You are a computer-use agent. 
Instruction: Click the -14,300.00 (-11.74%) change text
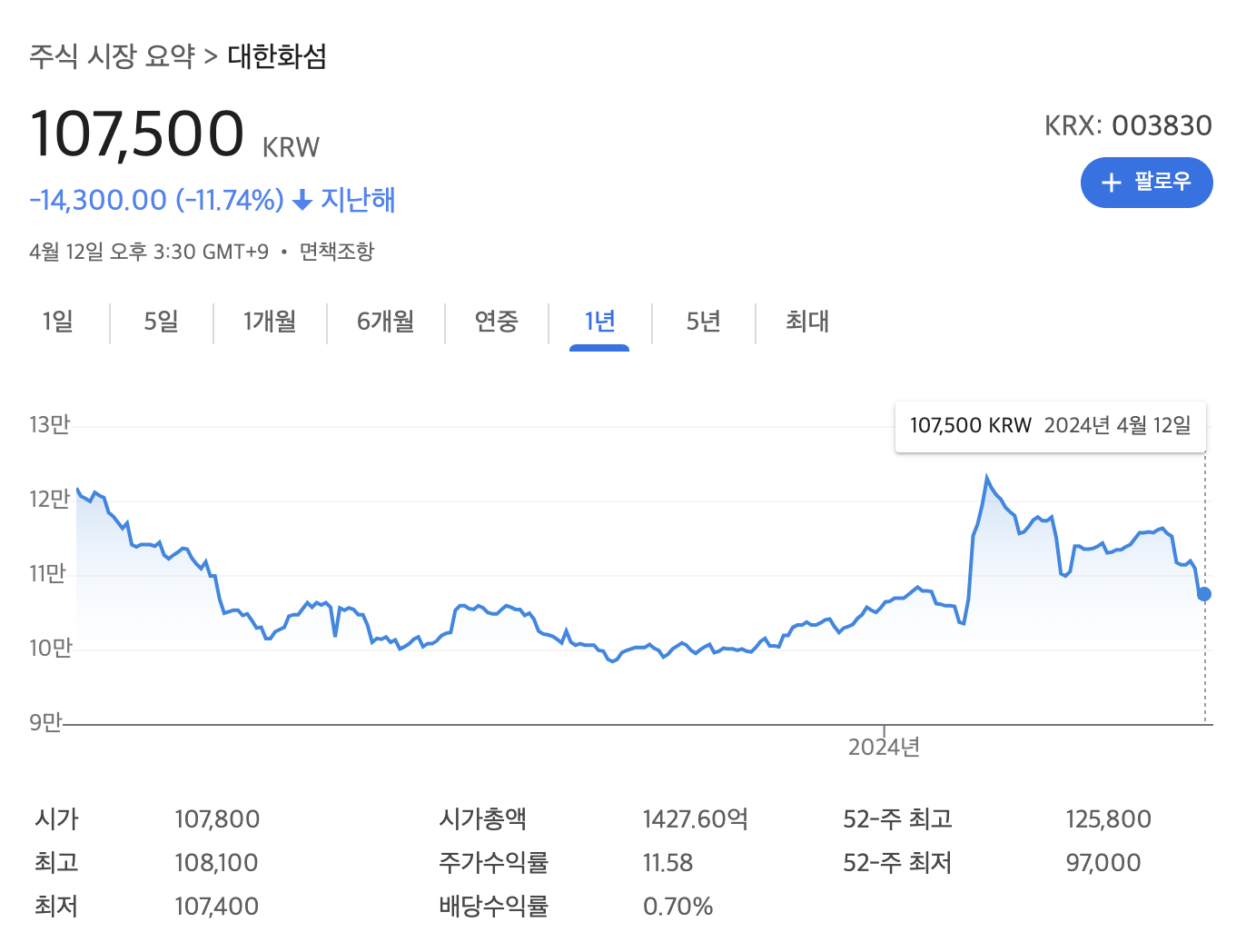157,200
